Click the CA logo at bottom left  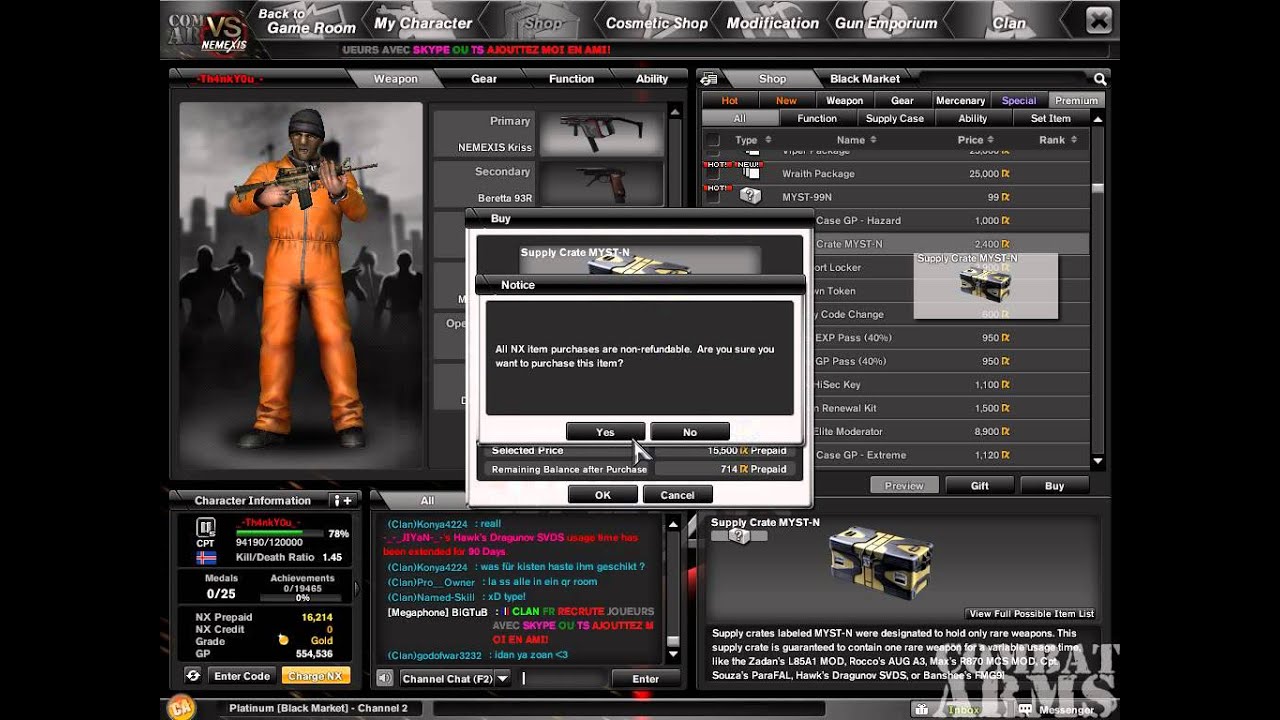(x=180, y=708)
